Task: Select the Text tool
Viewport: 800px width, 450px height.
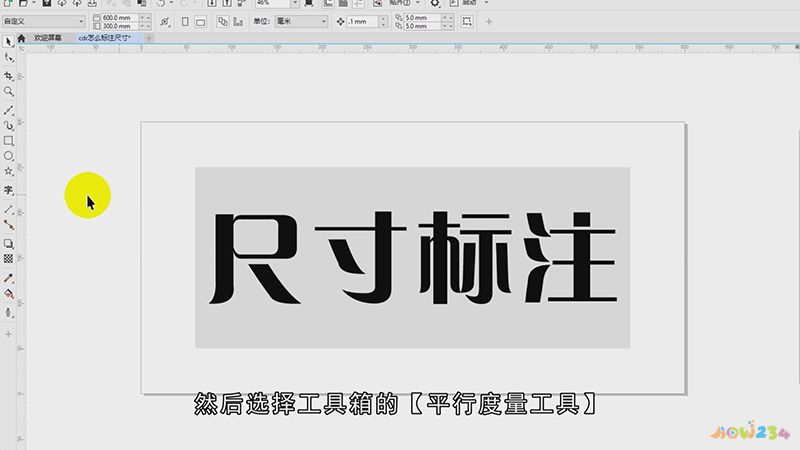Action: point(8,190)
